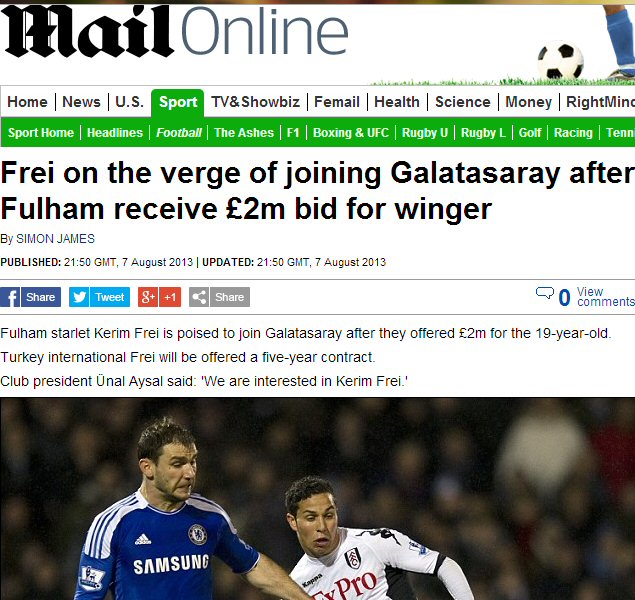Click the Tweet button
635x600 pixels.
pos(110,297)
